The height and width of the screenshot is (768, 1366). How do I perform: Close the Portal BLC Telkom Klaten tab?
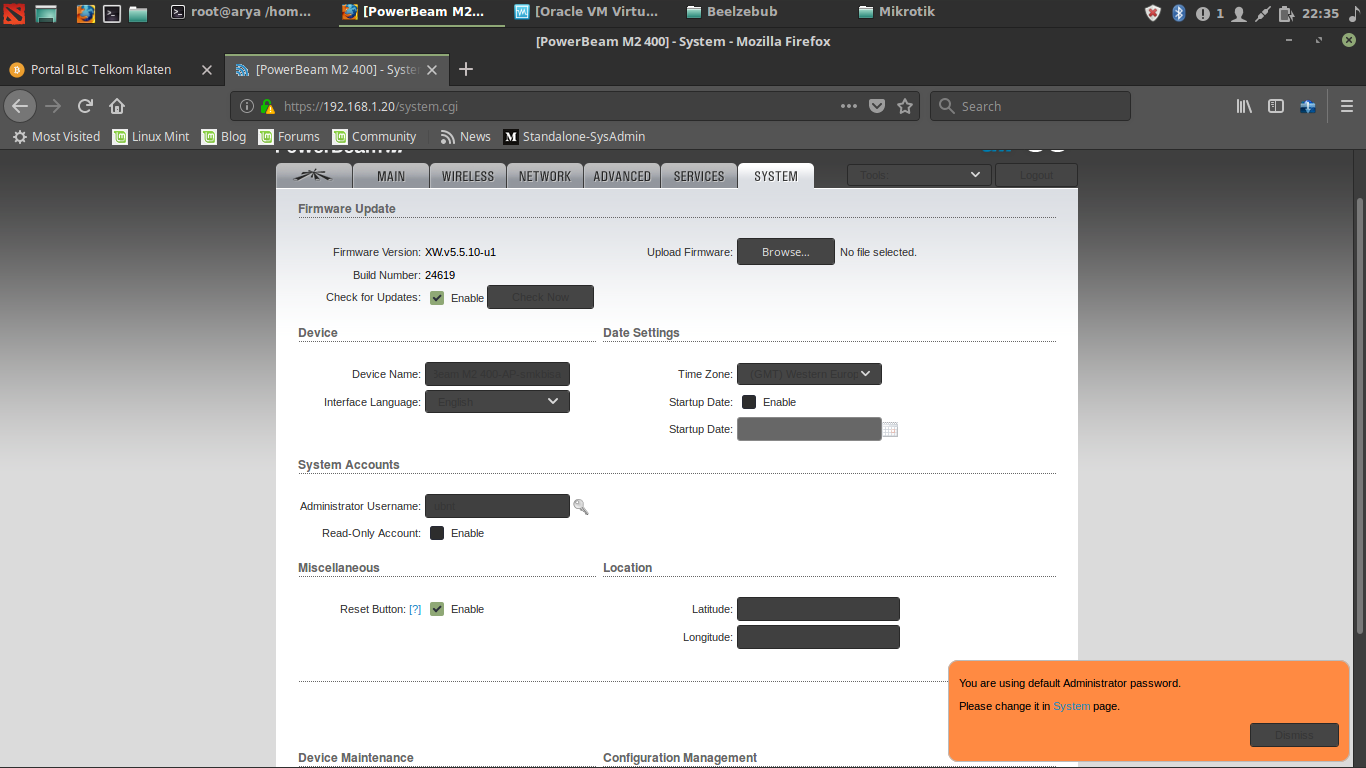pos(207,70)
